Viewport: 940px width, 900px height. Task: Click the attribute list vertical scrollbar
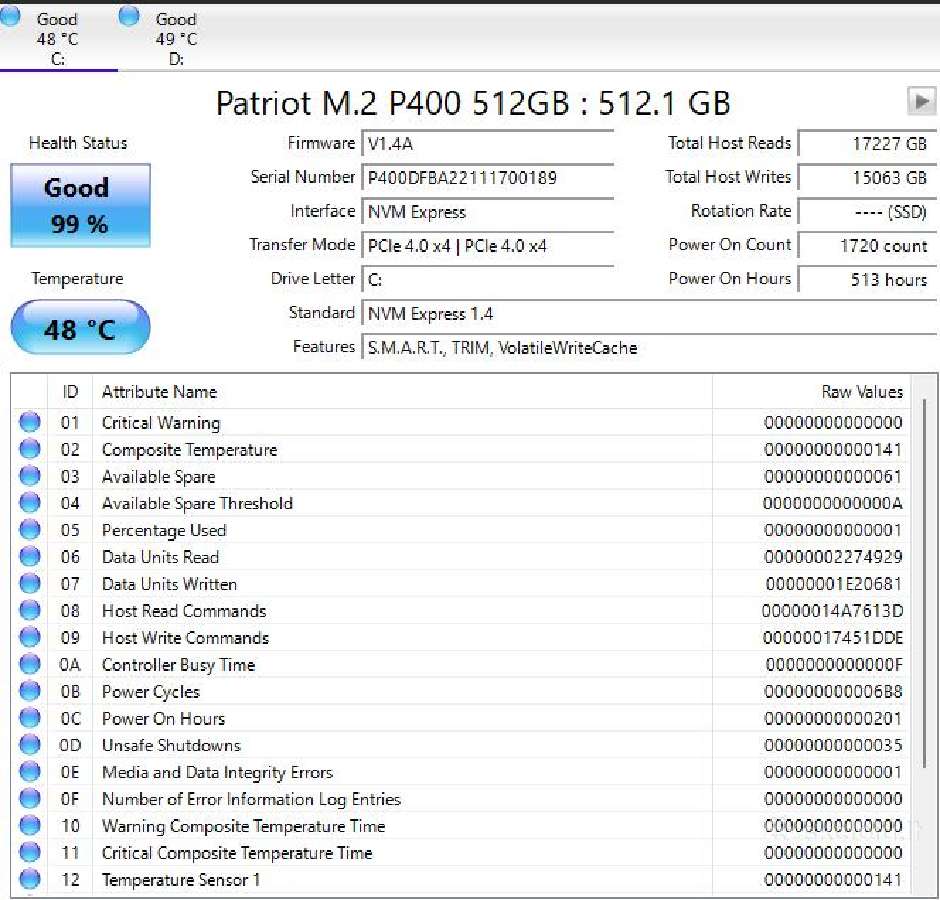click(x=924, y=636)
